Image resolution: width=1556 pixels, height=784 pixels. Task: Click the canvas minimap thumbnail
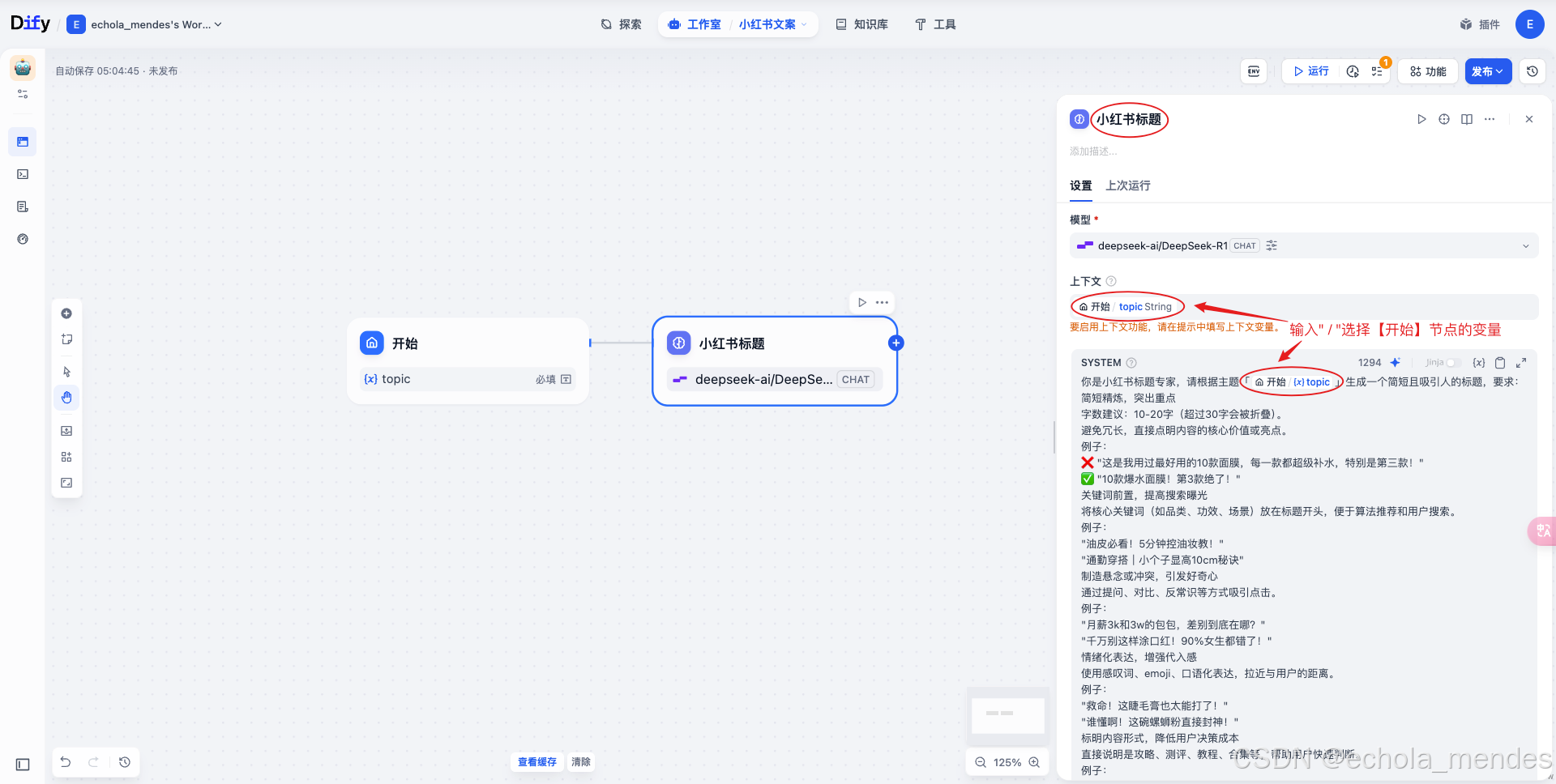[1008, 716]
